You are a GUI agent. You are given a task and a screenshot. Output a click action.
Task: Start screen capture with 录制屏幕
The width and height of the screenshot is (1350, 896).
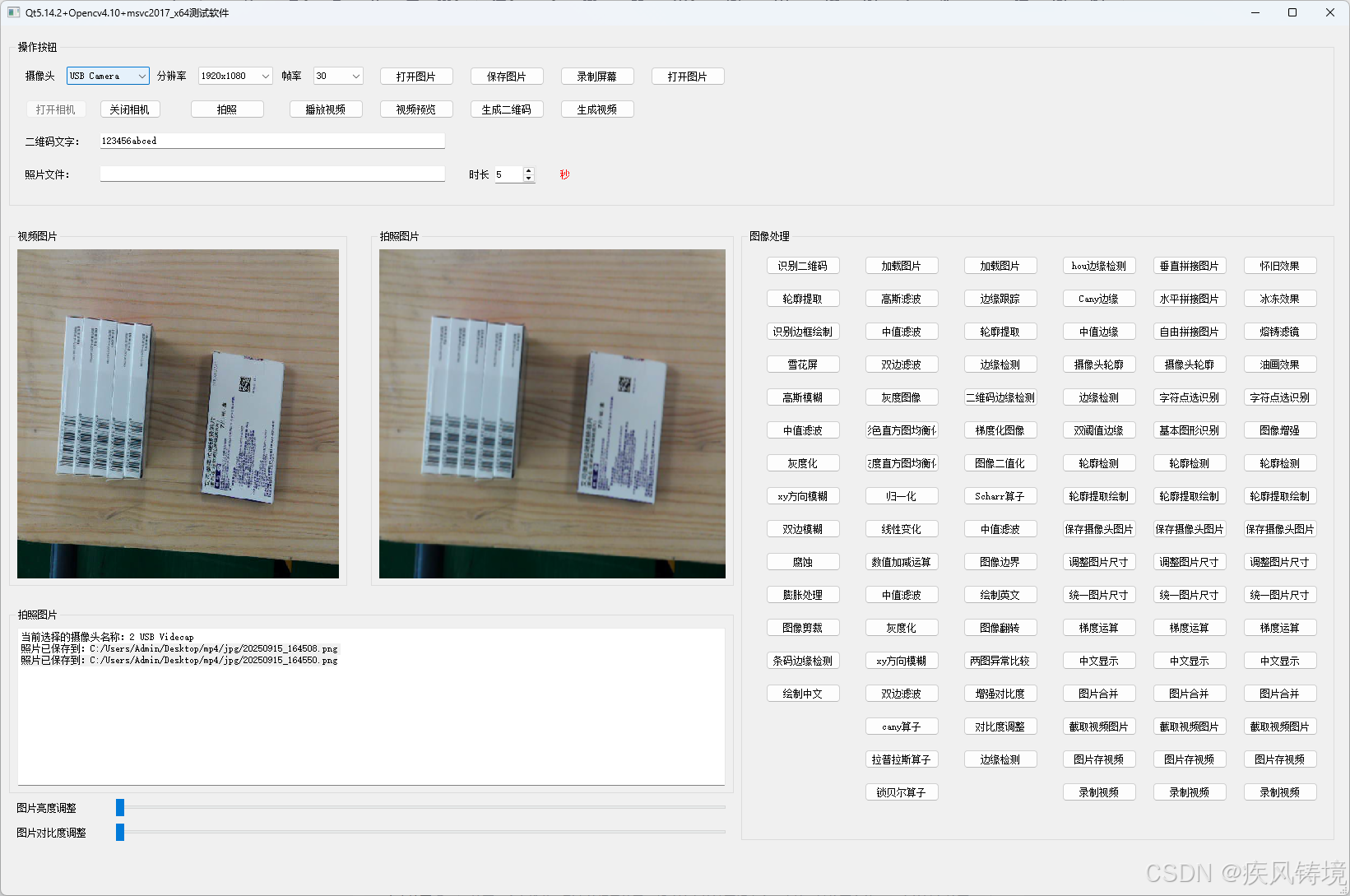tap(597, 77)
